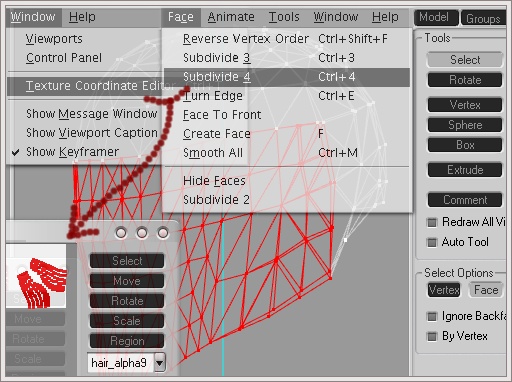This screenshot has height=382, width=512.
Task: Choose the Sphere tool
Action: pos(465,125)
